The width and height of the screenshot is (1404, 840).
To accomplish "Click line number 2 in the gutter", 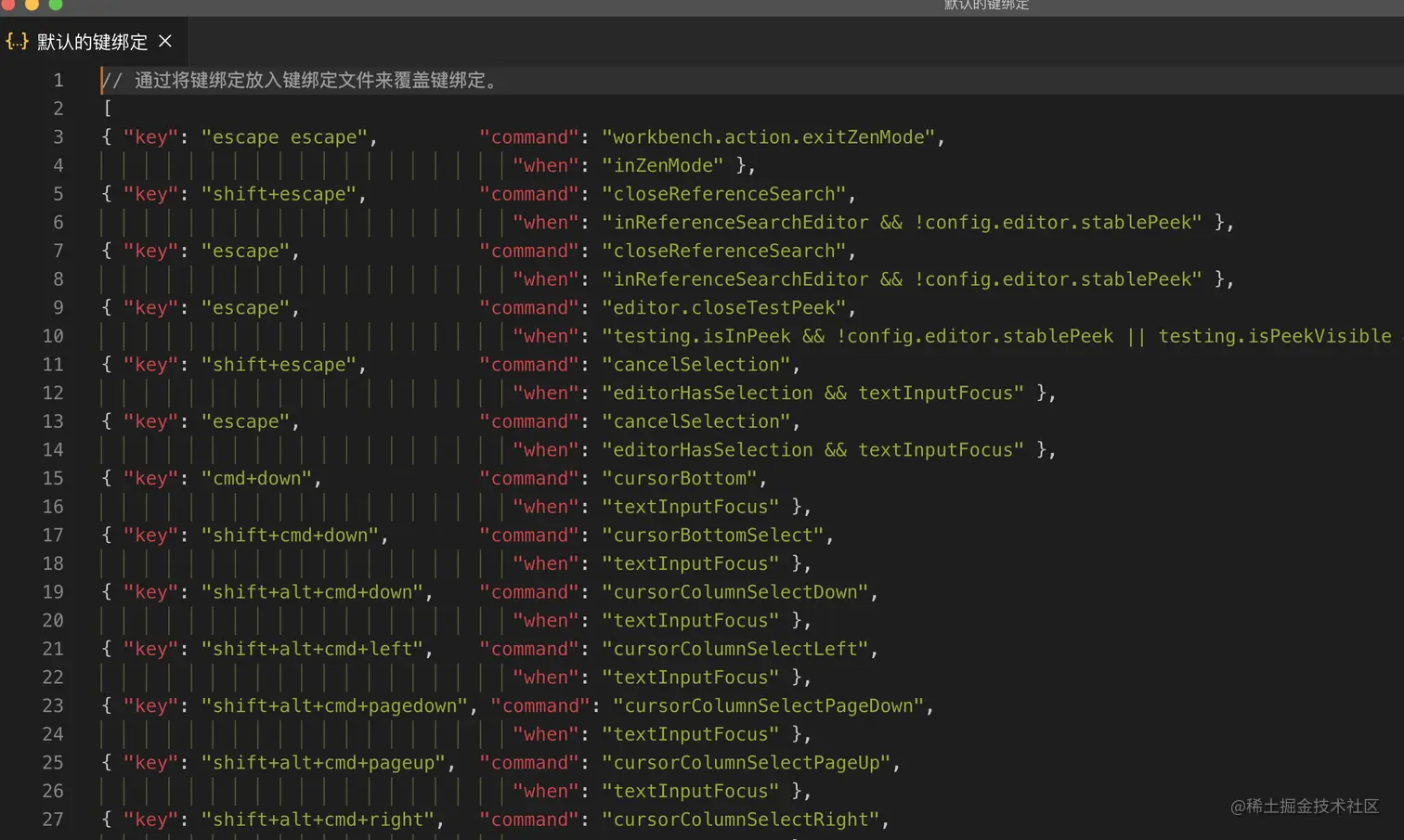I will pyautogui.click(x=58, y=109).
